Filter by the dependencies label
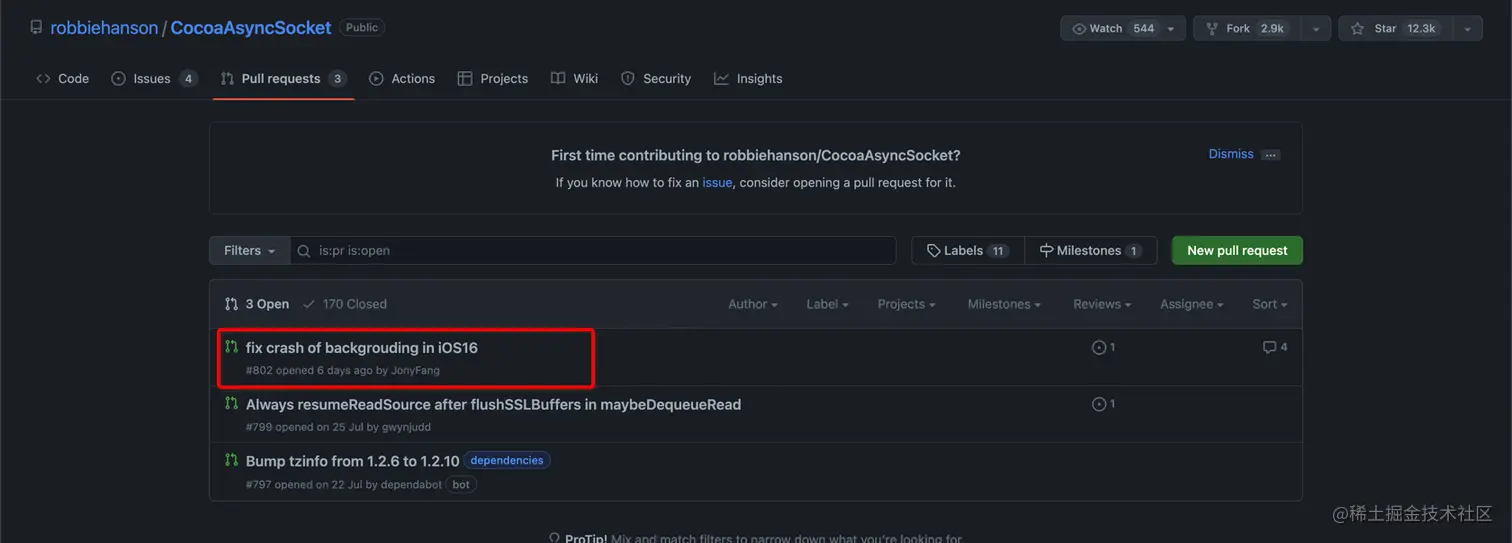1512x543 pixels. tap(507, 461)
